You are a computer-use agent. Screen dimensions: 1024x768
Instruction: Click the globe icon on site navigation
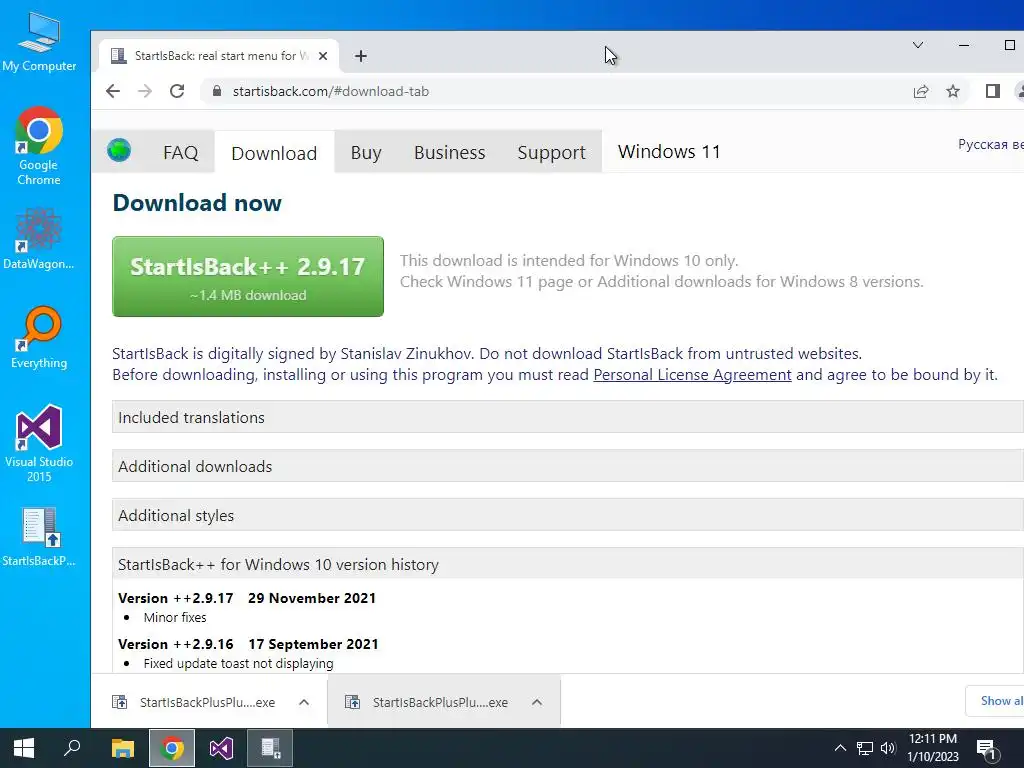[x=119, y=150]
